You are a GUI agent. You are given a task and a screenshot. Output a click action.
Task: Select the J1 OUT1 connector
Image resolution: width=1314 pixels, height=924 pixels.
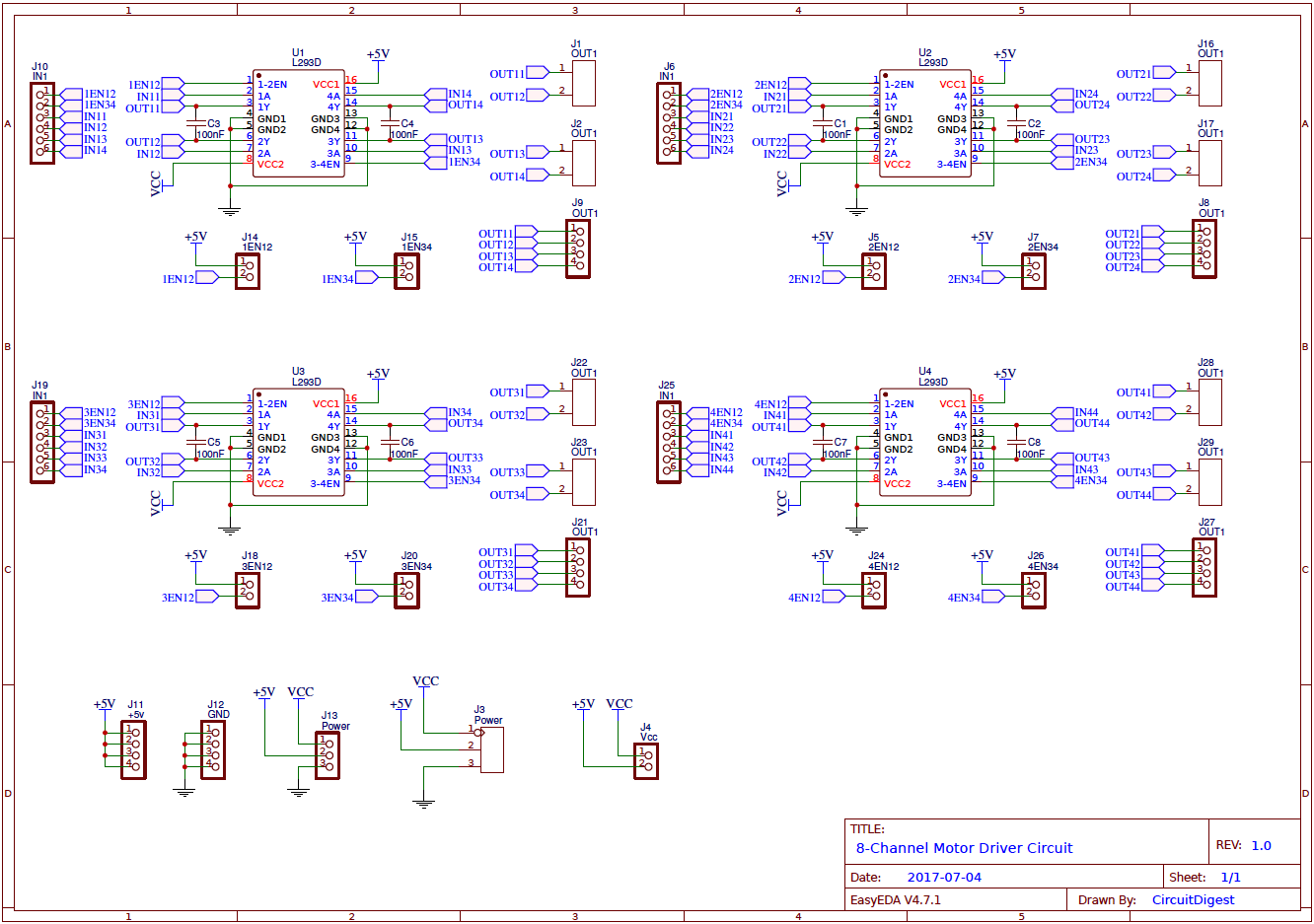583,84
